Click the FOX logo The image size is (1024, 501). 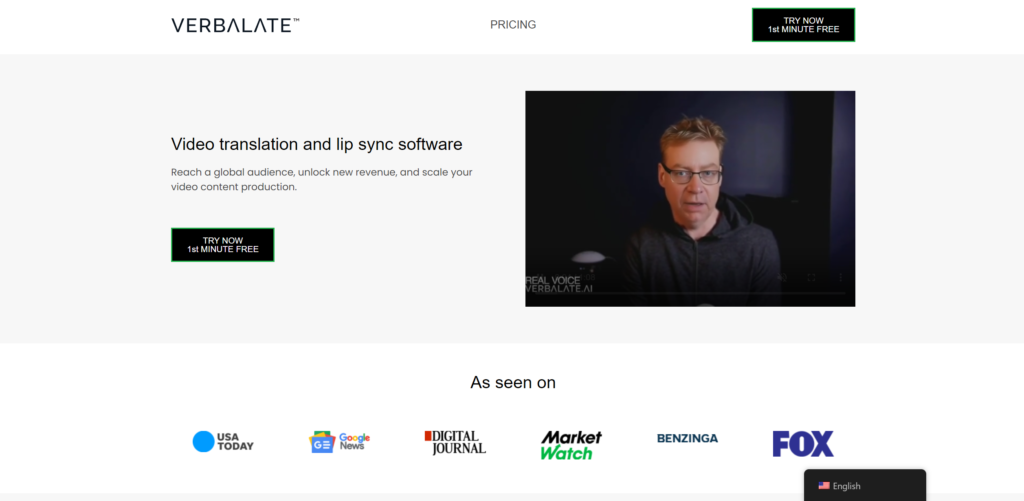(802, 444)
